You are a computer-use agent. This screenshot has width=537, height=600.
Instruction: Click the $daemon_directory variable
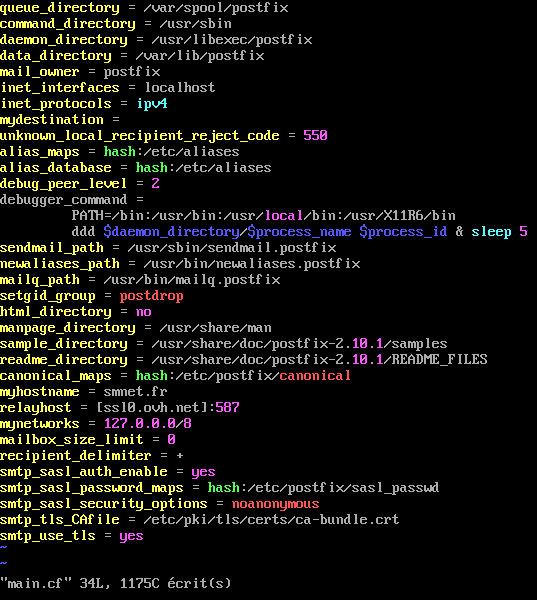point(171,232)
